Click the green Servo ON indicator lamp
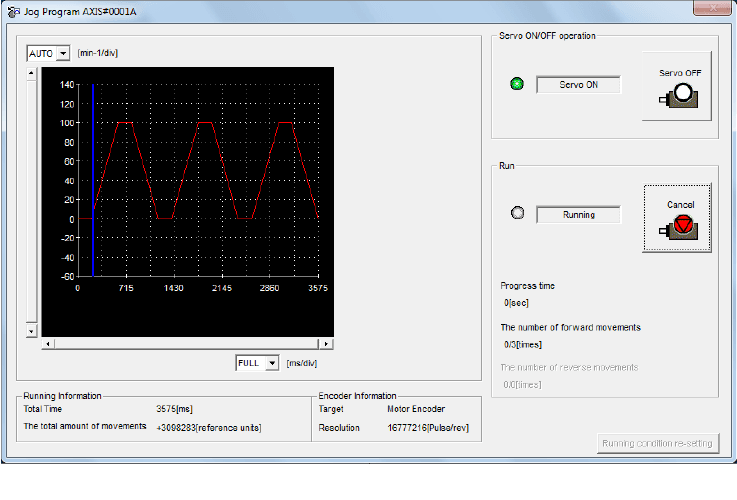The width and height of the screenshot is (737, 500). coord(517,84)
